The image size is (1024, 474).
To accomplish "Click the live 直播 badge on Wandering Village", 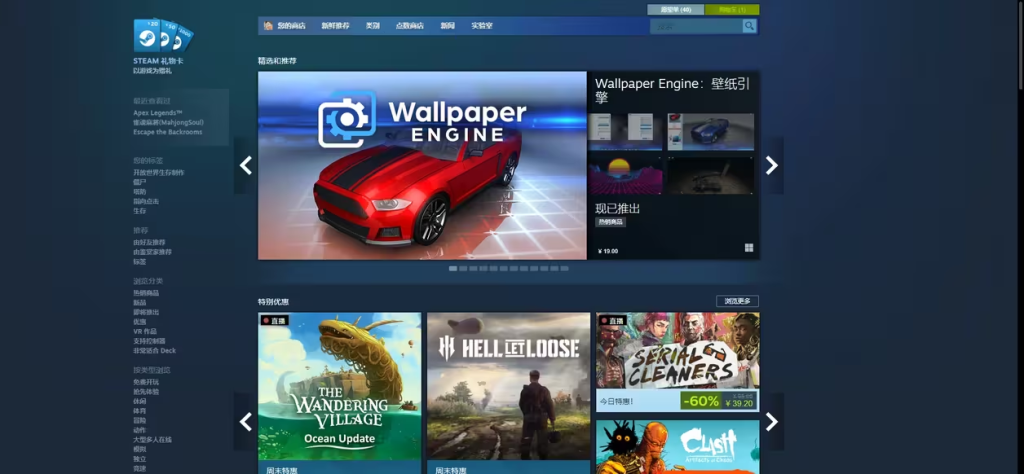I will pos(274,321).
